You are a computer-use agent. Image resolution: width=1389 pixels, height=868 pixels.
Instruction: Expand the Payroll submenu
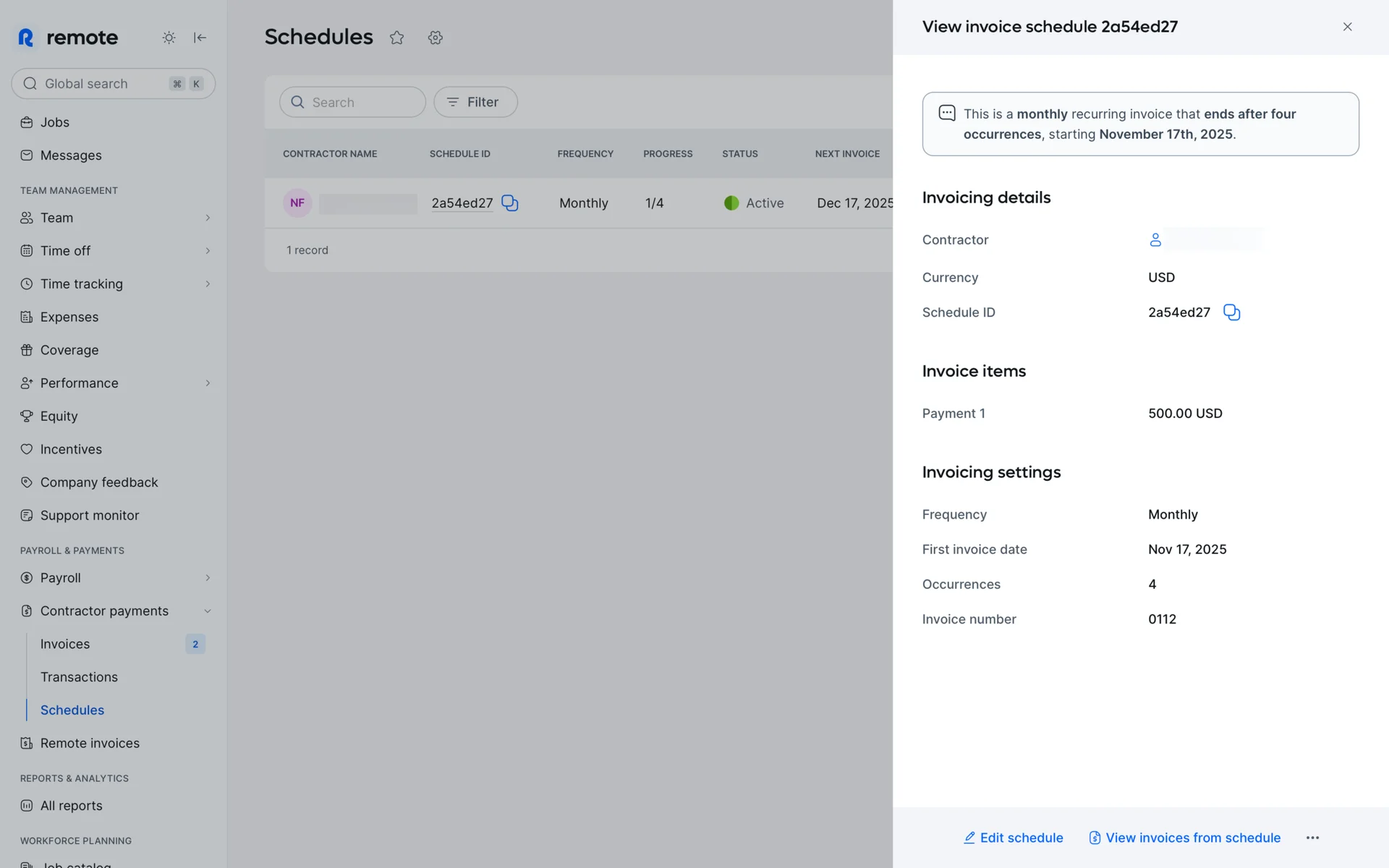point(208,578)
